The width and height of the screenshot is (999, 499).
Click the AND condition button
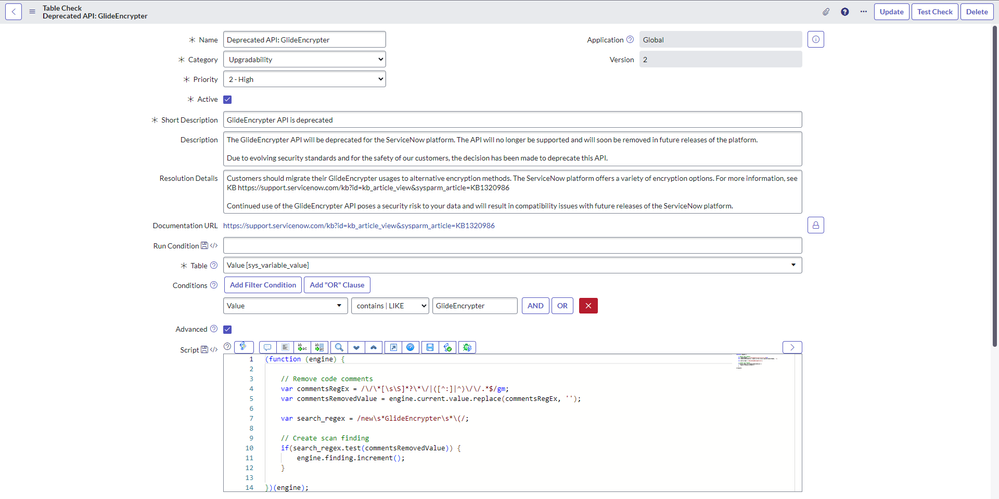[x=535, y=306]
